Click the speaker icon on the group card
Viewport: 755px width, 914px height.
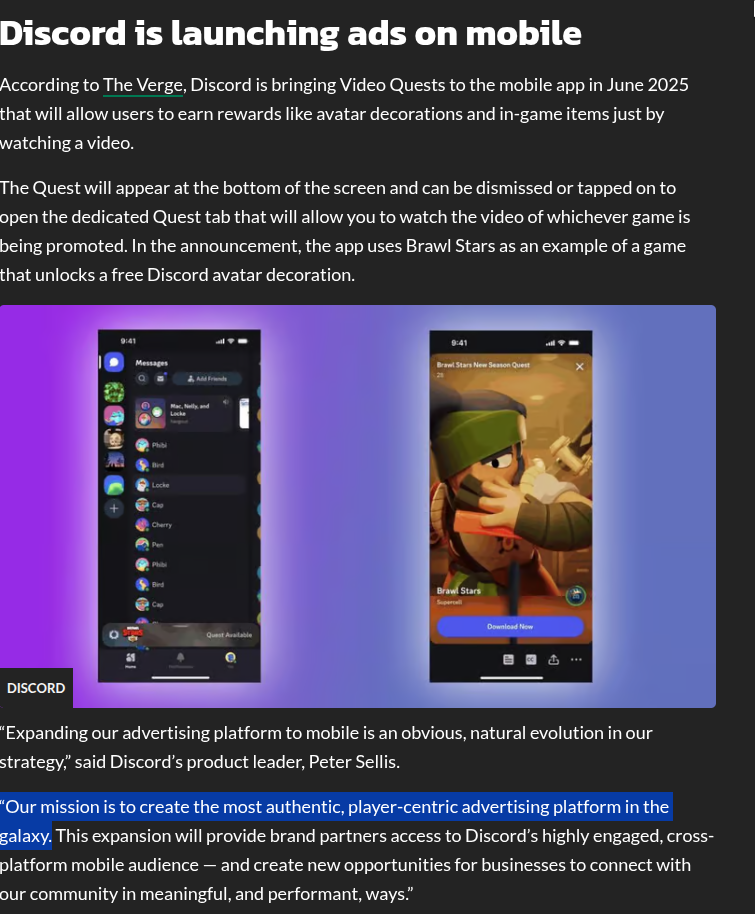[226, 402]
